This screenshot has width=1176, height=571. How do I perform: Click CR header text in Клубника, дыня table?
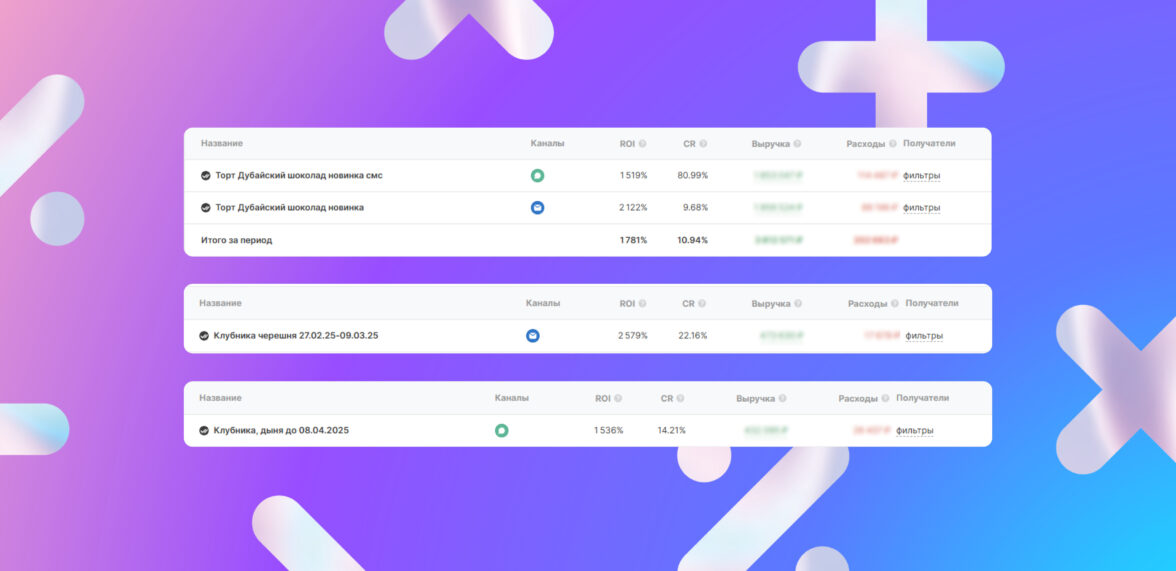pos(667,398)
